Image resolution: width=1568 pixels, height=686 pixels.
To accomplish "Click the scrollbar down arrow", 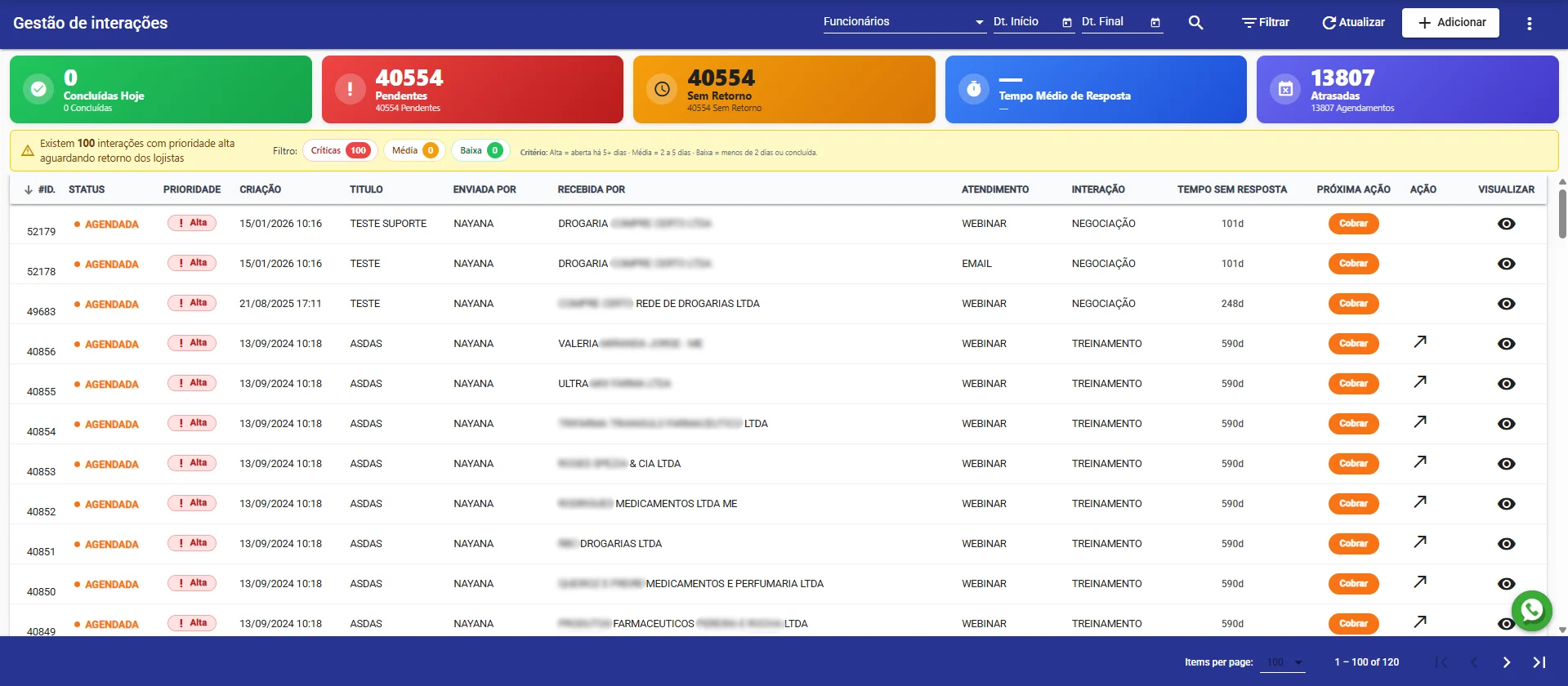I will [1562, 630].
